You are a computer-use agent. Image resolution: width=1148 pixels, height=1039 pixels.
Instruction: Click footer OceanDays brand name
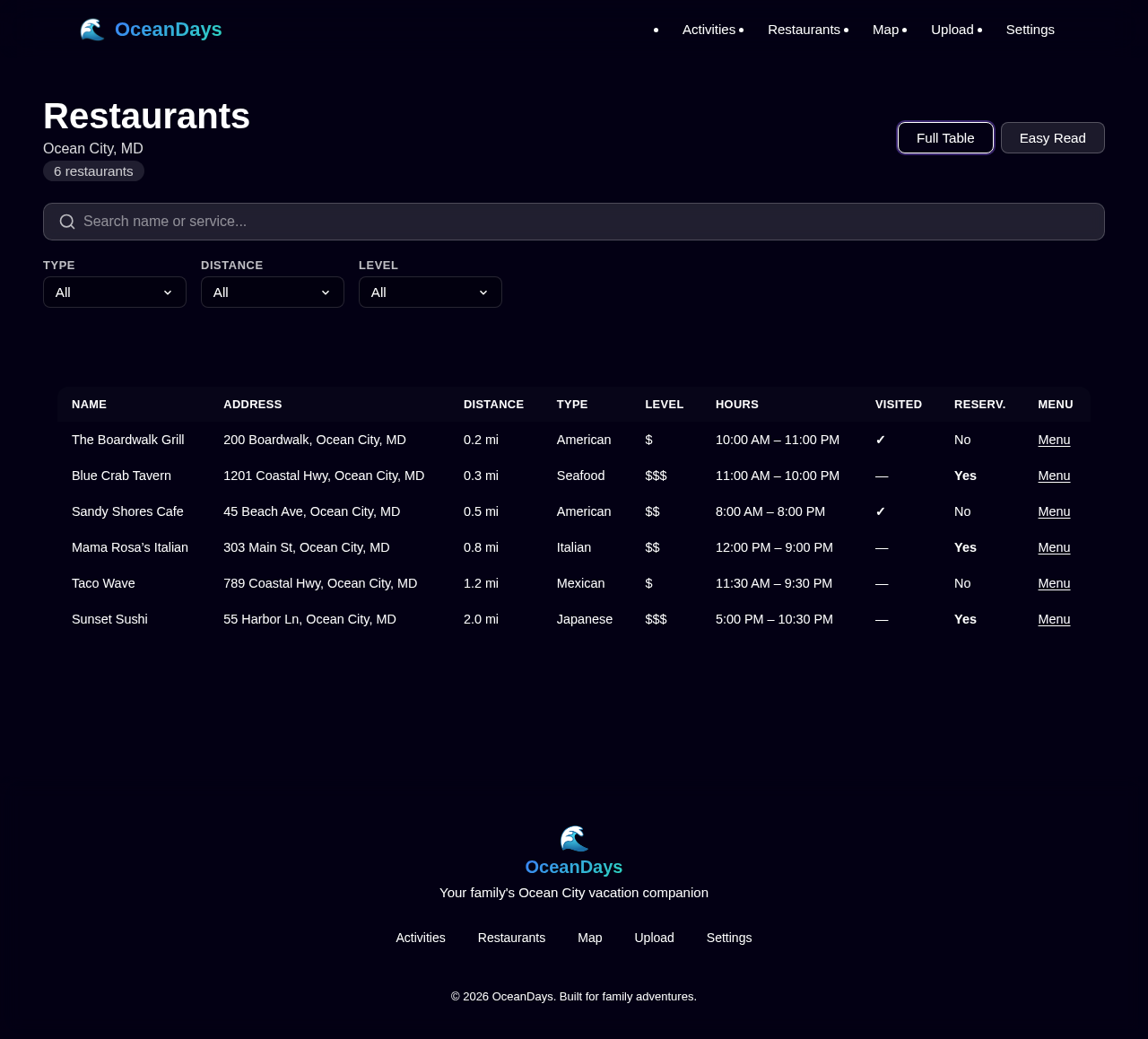click(574, 867)
